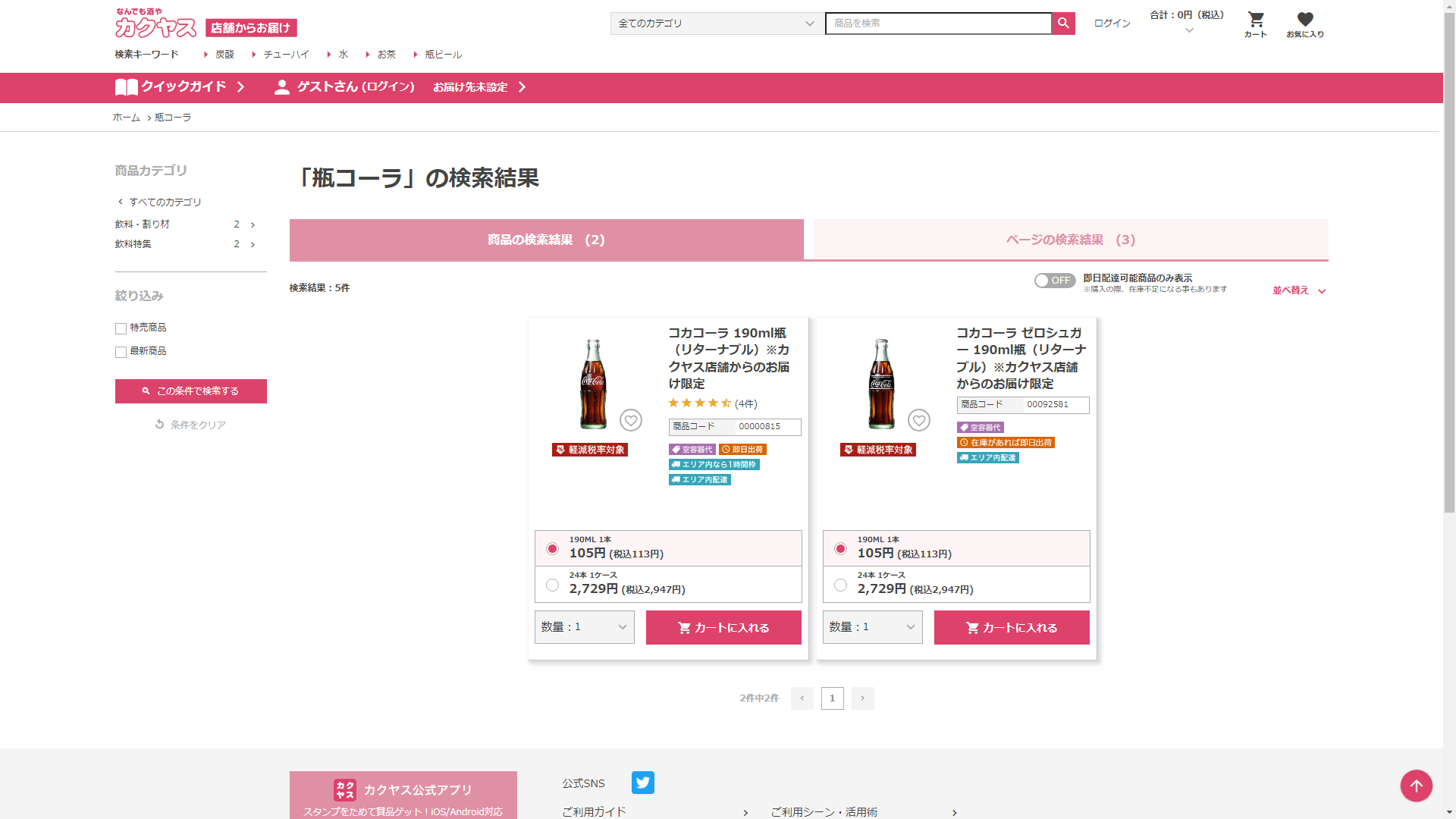Image resolution: width=1456 pixels, height=819 pixels.
Task: Open the 並べ替え sort dropdown
Action: click(1298, 290)
